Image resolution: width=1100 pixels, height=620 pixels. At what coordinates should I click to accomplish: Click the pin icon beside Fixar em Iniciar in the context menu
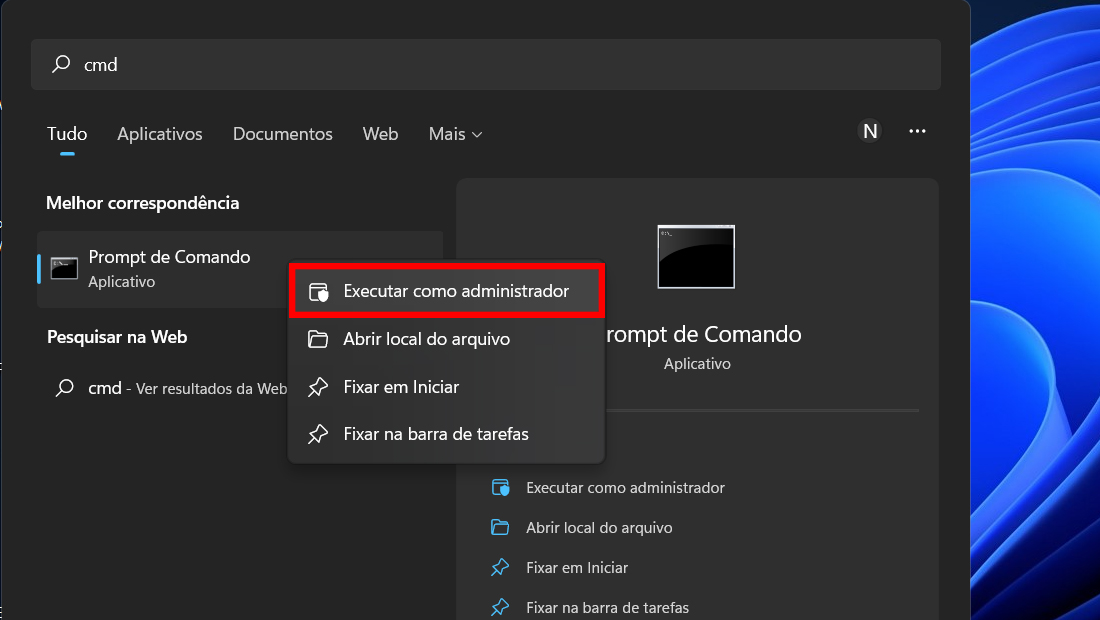click(x=318, y=386)
